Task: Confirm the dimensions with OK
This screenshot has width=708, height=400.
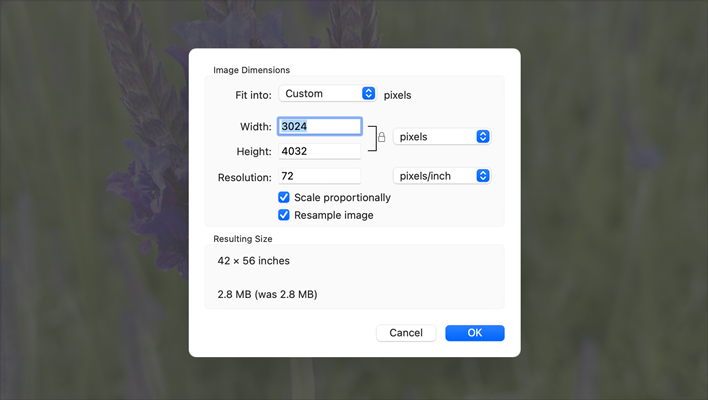Action: click(474, 333)
